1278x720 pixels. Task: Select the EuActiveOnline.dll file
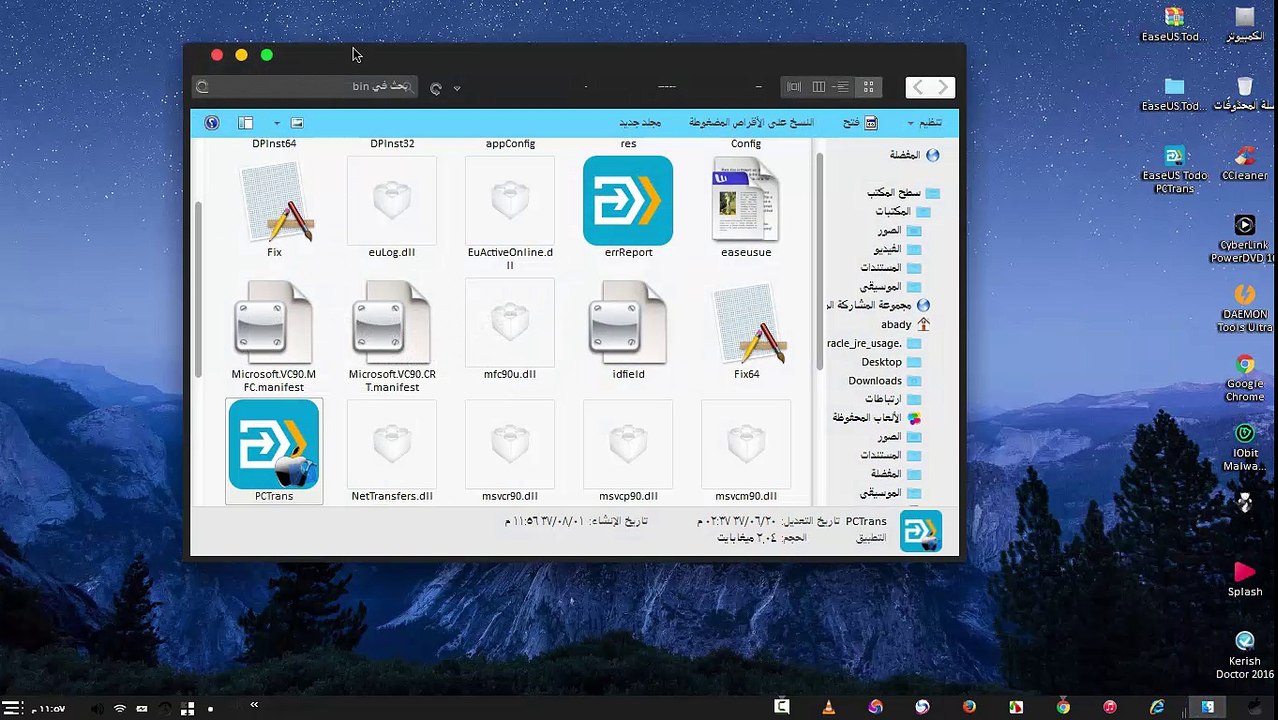pos(510,213)
